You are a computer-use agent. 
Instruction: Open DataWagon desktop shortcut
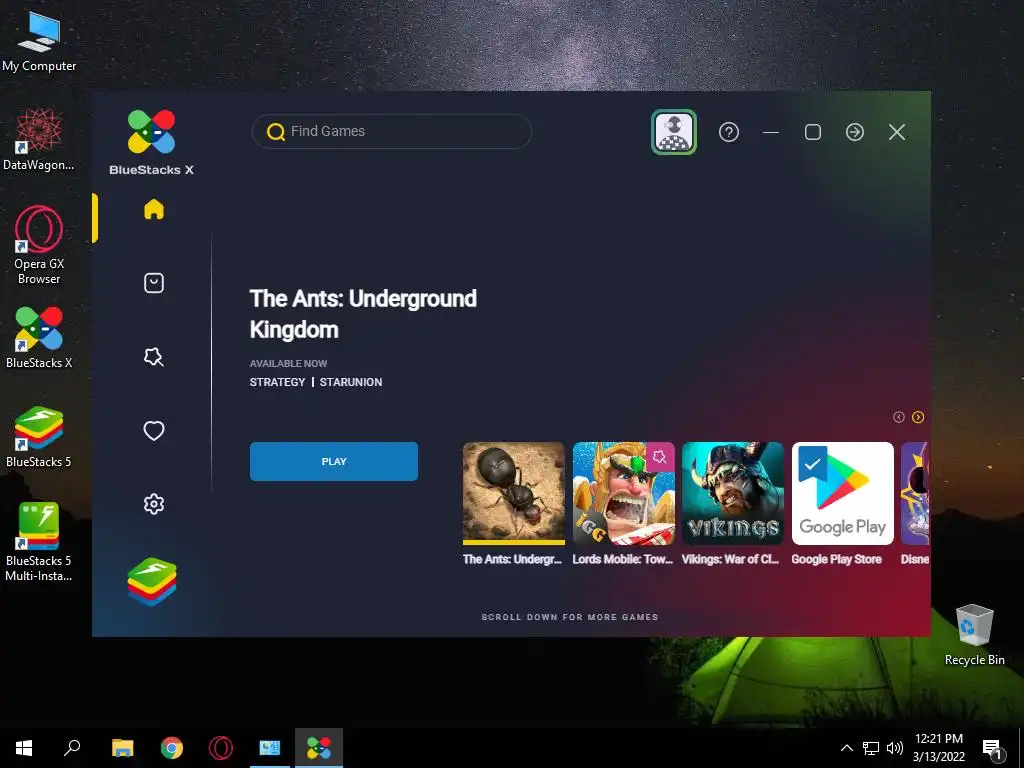point(39,140)
